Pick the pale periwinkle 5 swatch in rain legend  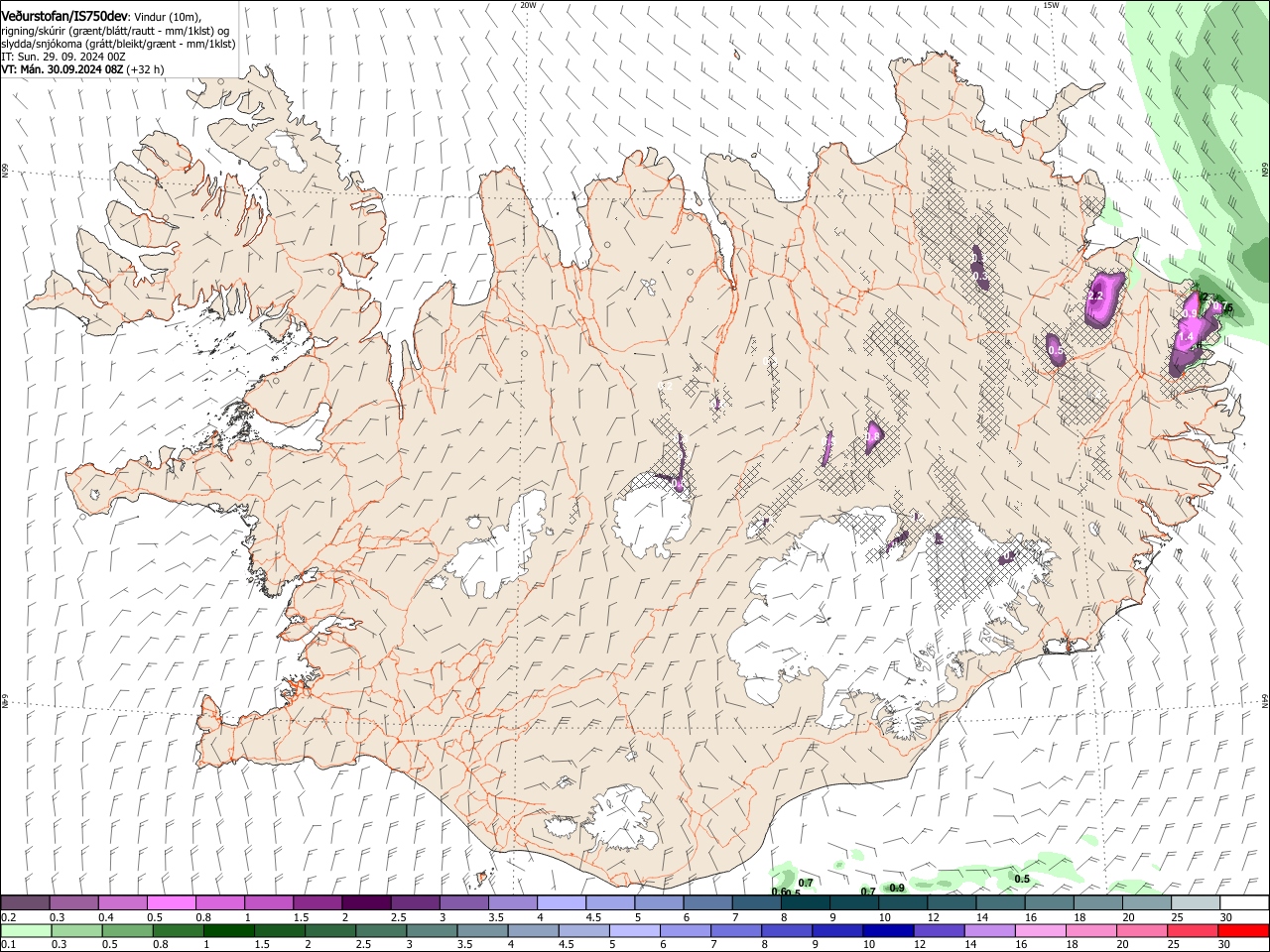point(635,930)
